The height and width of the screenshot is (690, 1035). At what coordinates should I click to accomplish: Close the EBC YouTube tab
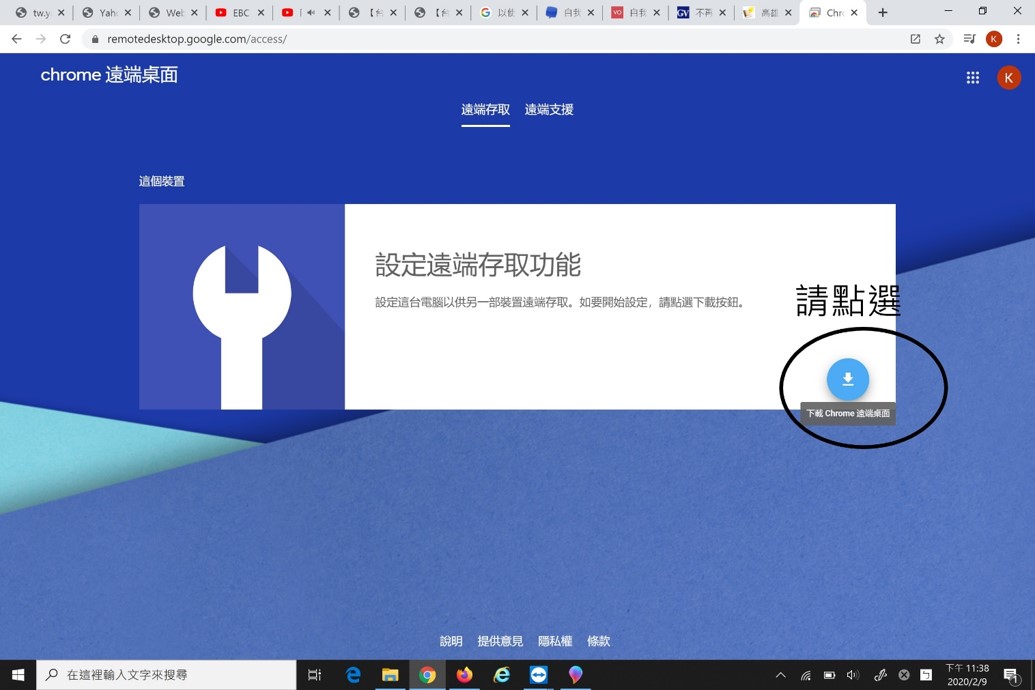click(x=261, y=13)
